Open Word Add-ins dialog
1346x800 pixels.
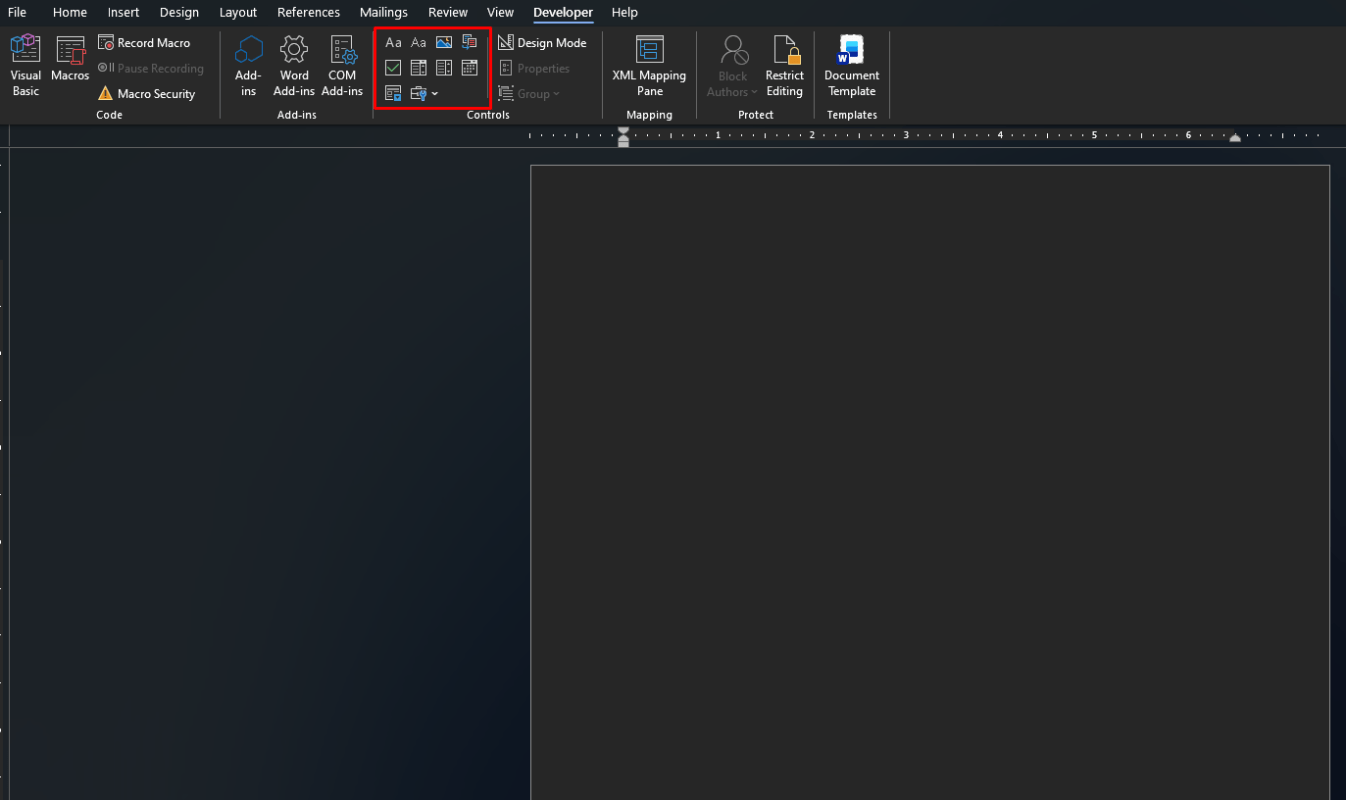point(294,65)
